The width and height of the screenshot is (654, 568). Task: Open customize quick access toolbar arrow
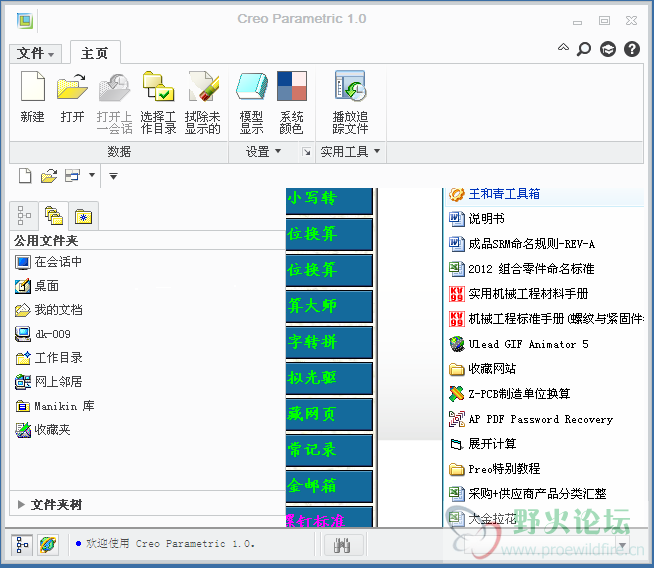[113, 176]
